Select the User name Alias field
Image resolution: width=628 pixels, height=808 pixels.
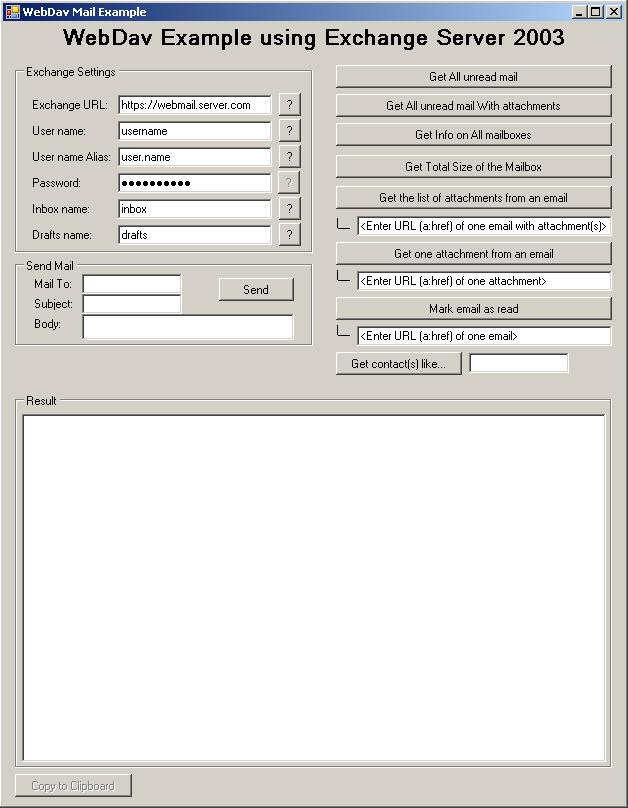pyautogui.click(x=195, y=157)
